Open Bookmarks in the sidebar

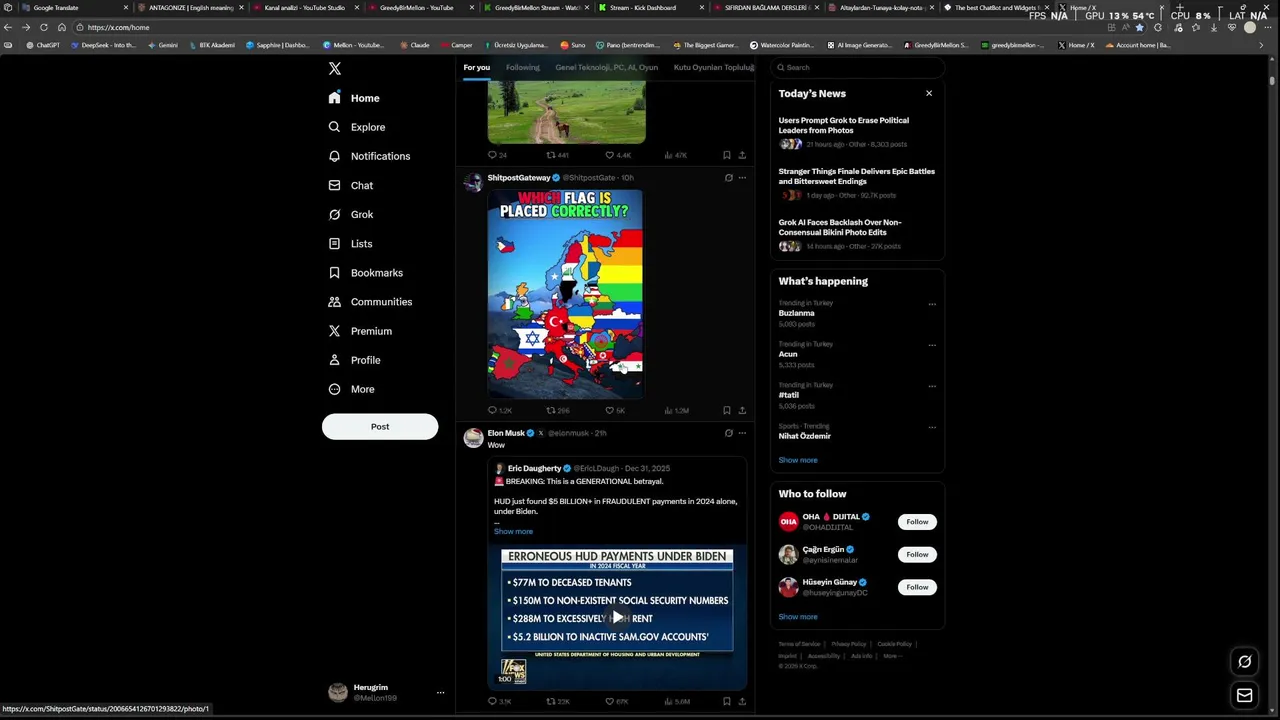[x=366, y=272]
